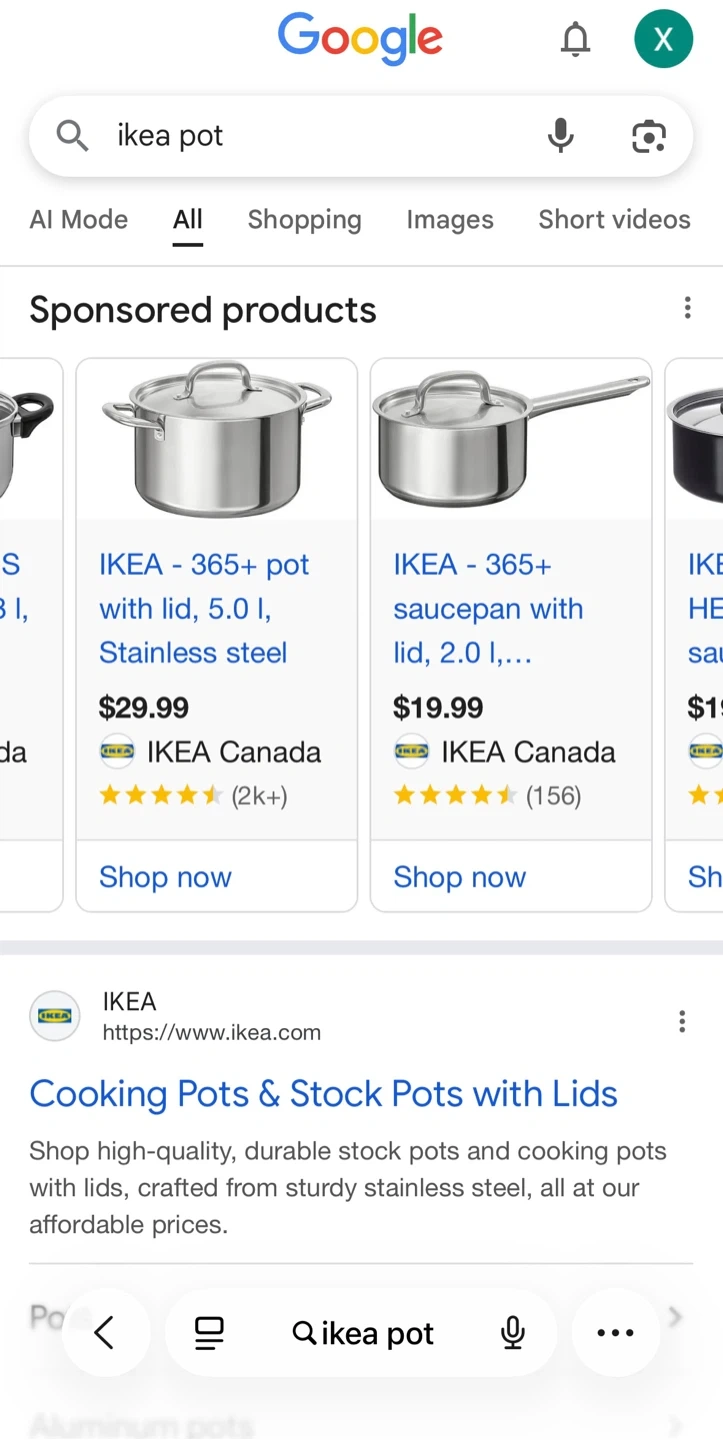Tap the microphone in the bottom bar
The width and height of the screenshot is (723, 1440).
(513, 1333)
